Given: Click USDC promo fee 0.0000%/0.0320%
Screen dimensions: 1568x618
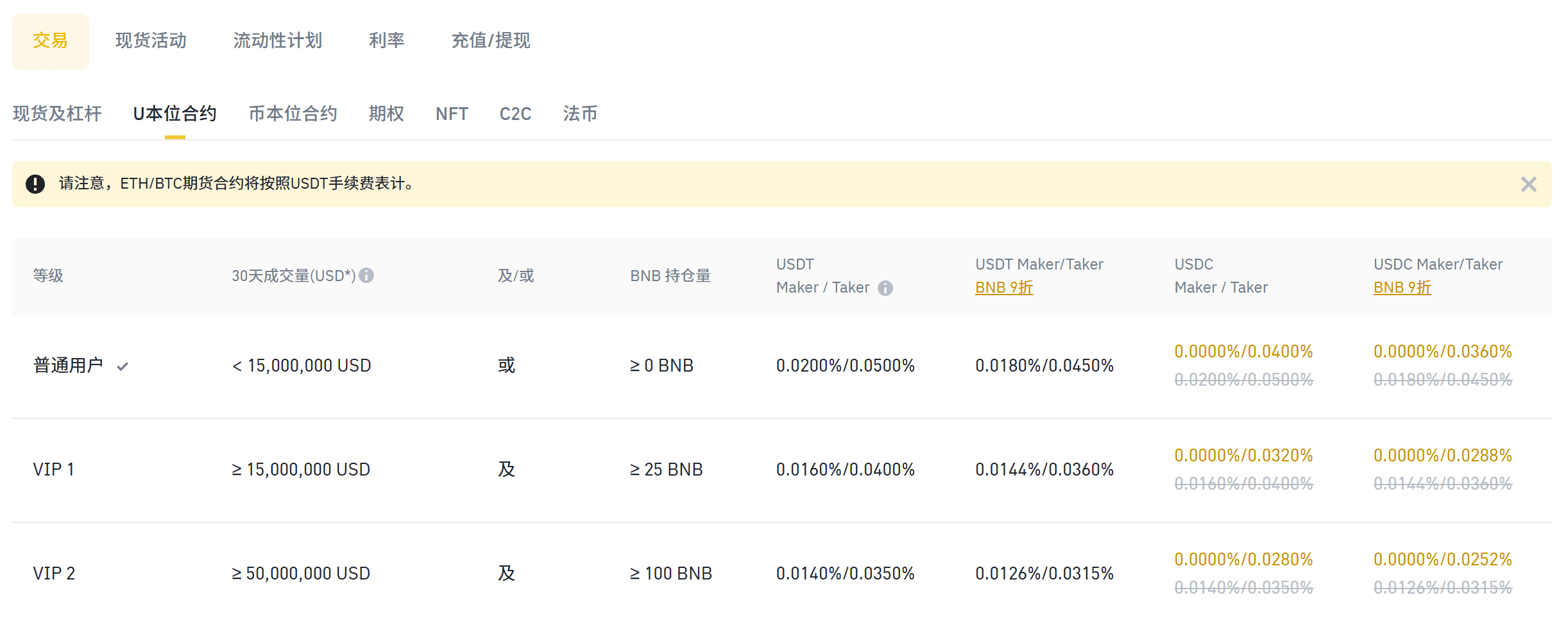Looking at the screenshot, I should pyautogui.click(x=1244, y=456).
